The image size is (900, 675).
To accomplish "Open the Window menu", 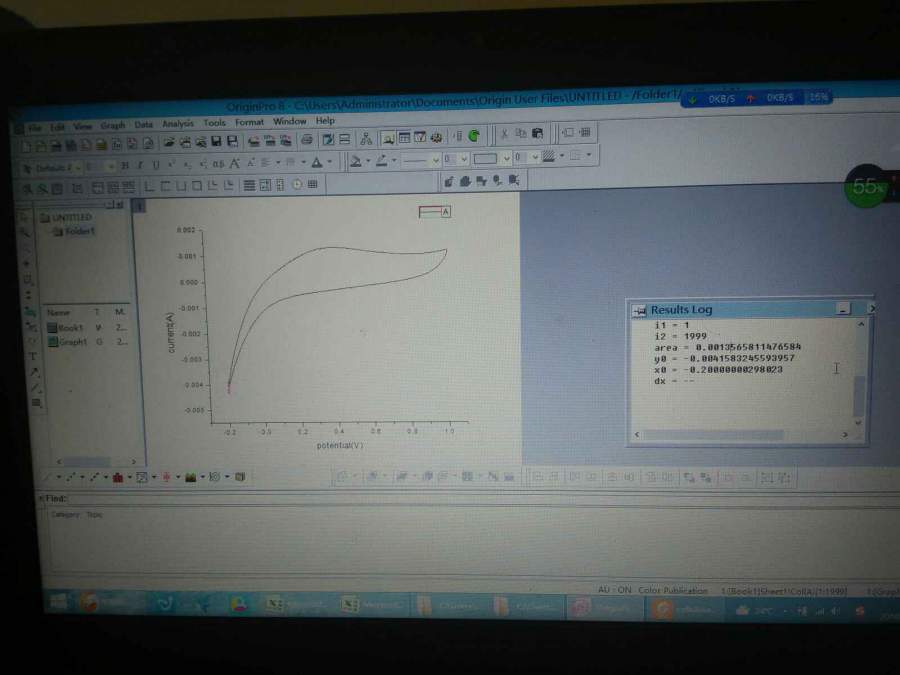I will pos(289,122).
